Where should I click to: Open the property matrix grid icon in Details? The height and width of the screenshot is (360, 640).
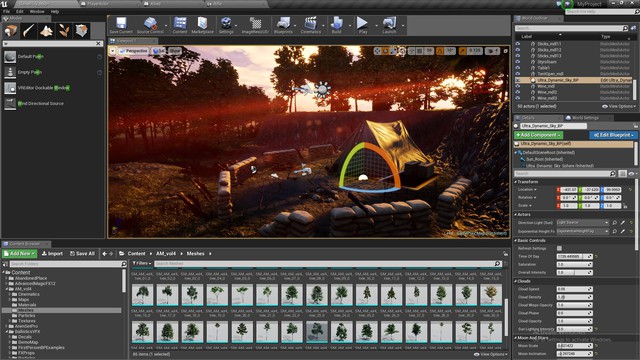[622, 173]
